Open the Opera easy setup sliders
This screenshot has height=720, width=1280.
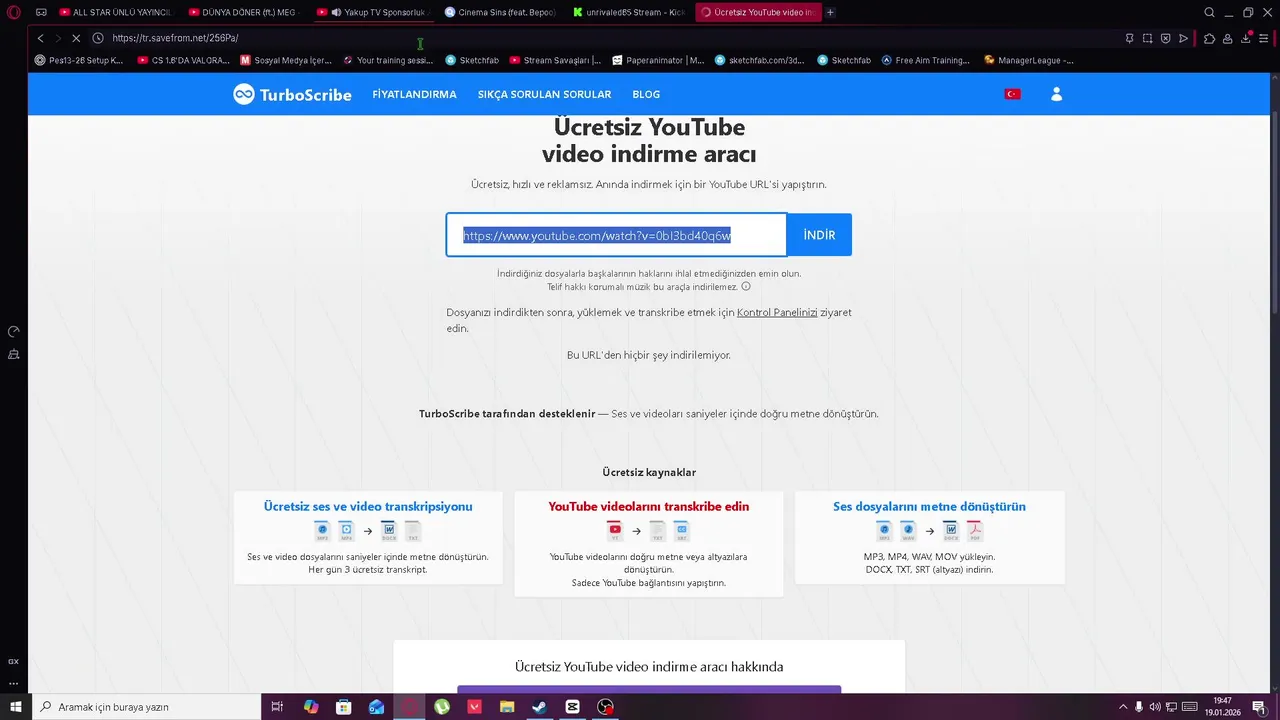tap(1264, 38)
